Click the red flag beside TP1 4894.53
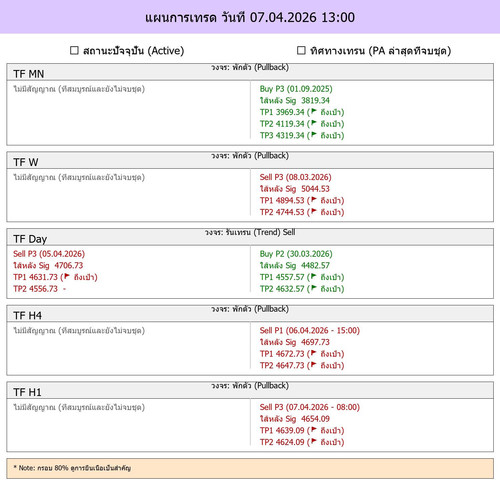500x485 pixels. pos(314,199)
